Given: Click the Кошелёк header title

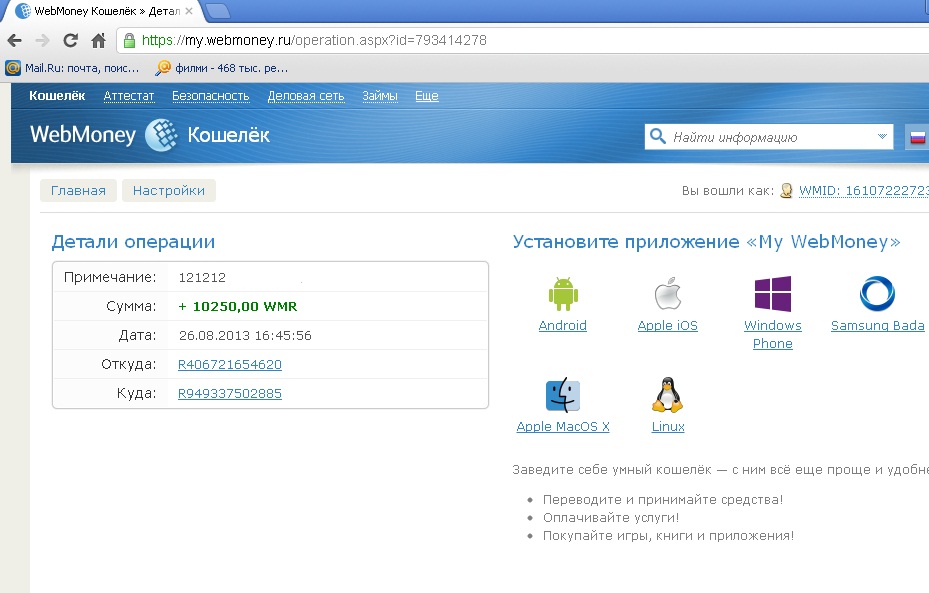Looking at the screenshot, I should pos(228,135).
